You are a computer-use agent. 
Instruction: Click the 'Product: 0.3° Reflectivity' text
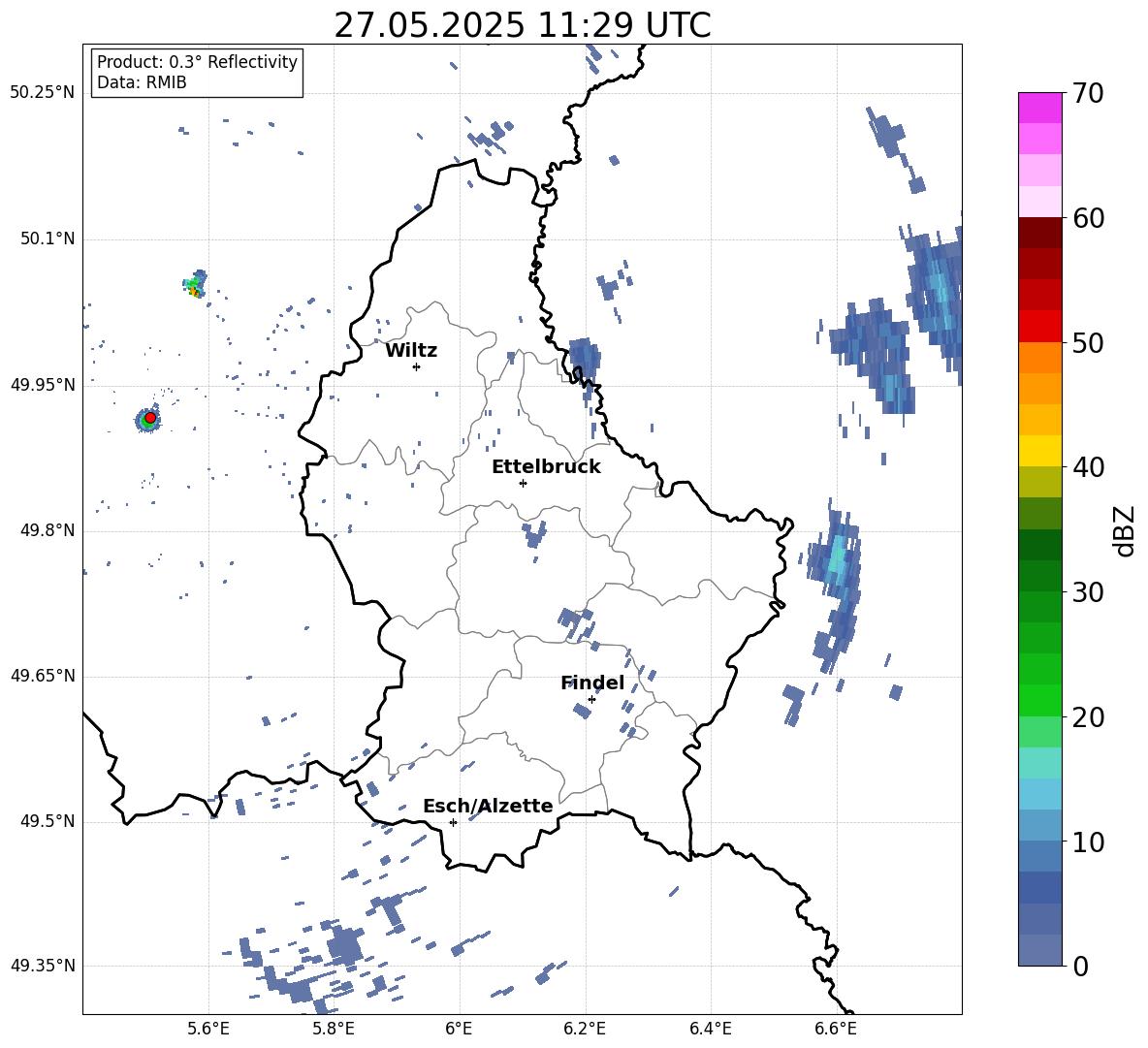point(197,62)
